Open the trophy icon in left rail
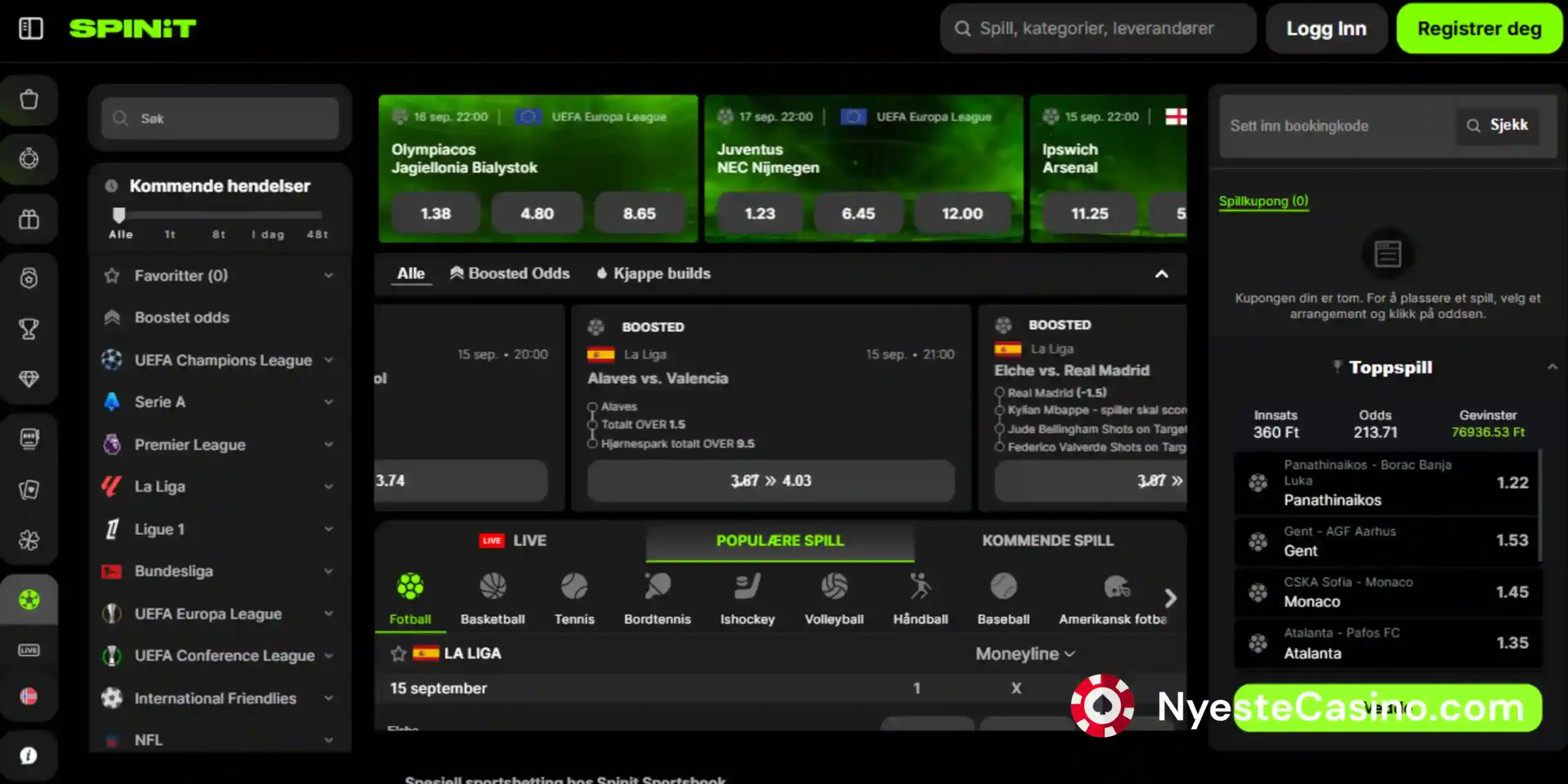 pyautogui.click(x=29, y=329)
